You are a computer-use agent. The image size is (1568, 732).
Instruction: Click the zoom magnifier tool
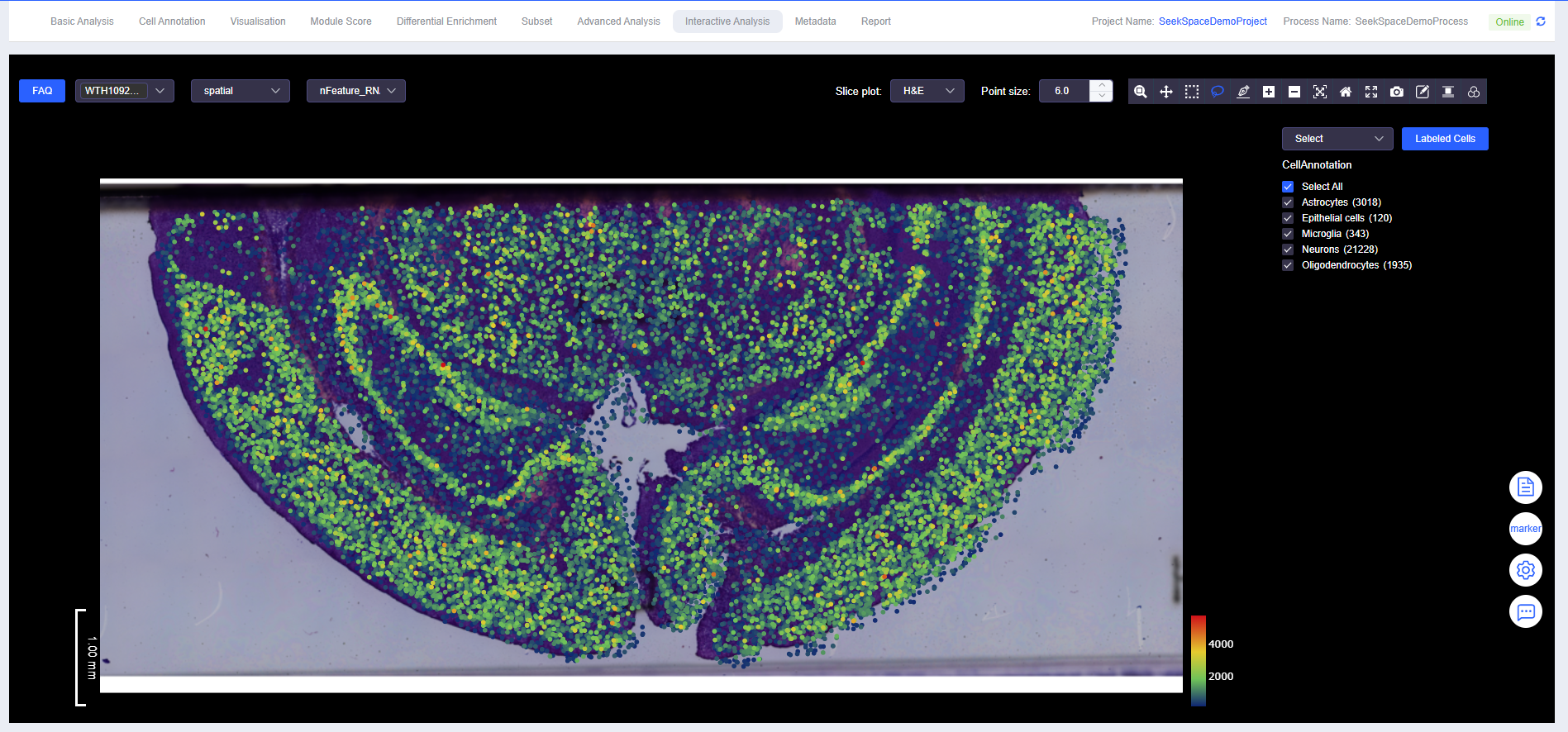point(1140,92)
